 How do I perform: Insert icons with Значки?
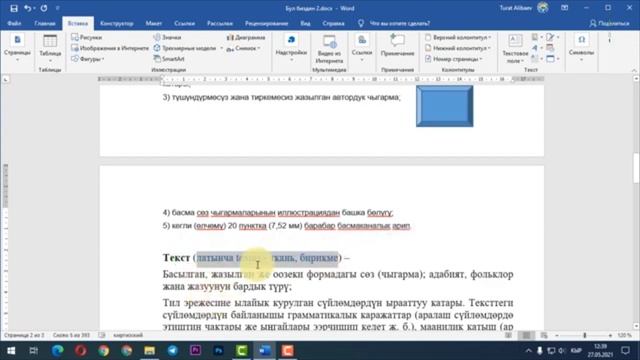[x=167, y=37]
